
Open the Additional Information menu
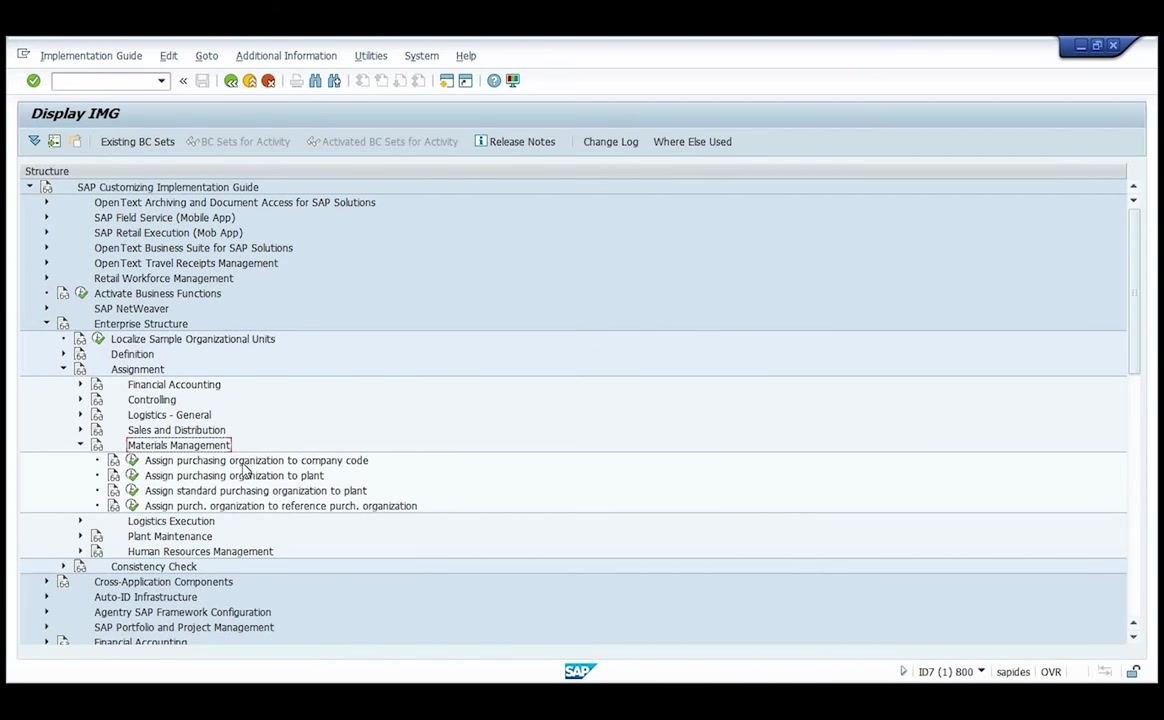pos(286,56)
